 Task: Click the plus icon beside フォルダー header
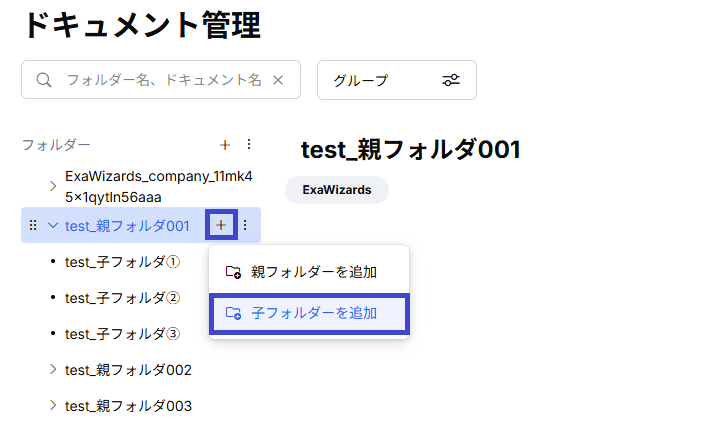225,145
